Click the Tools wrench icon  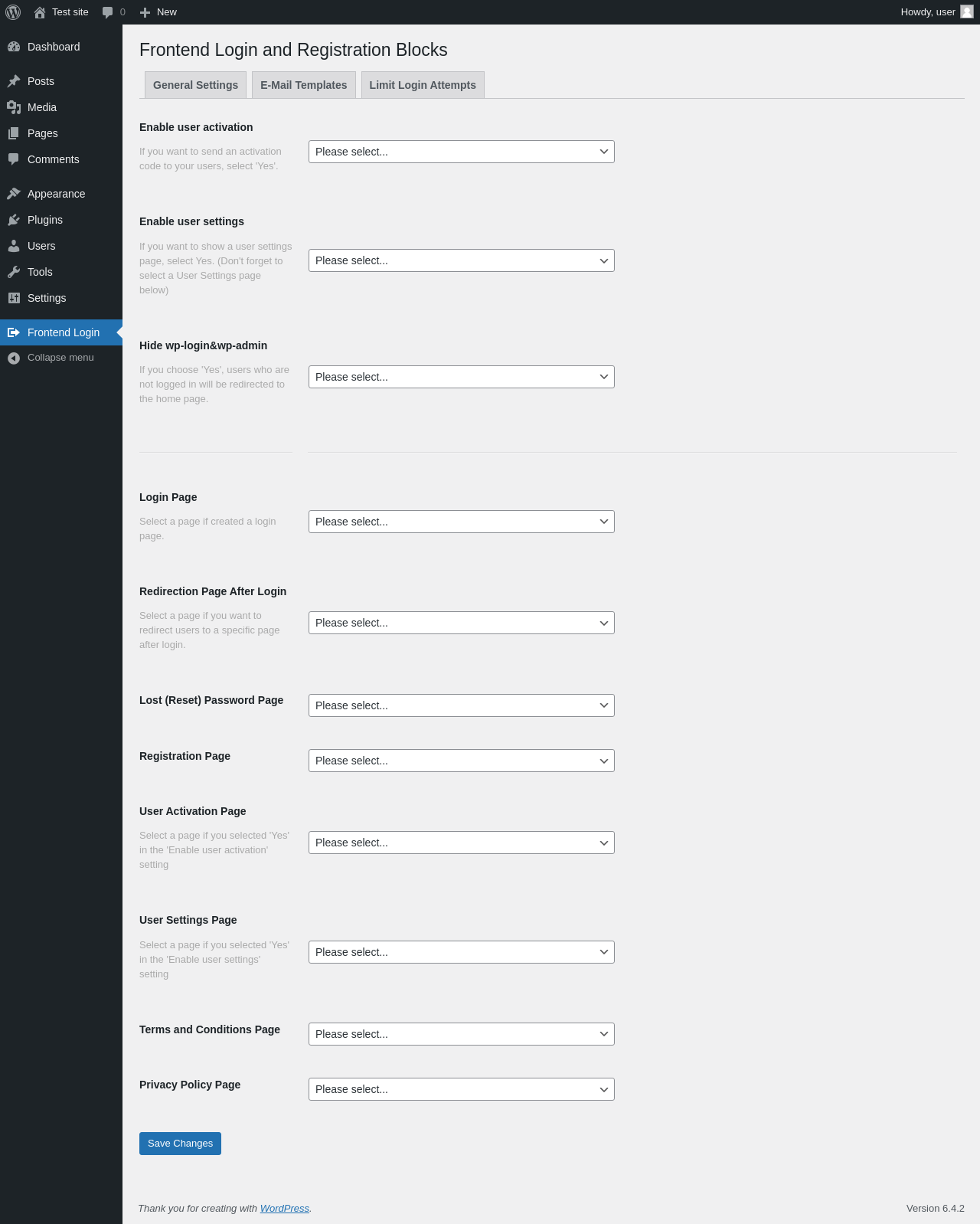(x=14, y=272)
